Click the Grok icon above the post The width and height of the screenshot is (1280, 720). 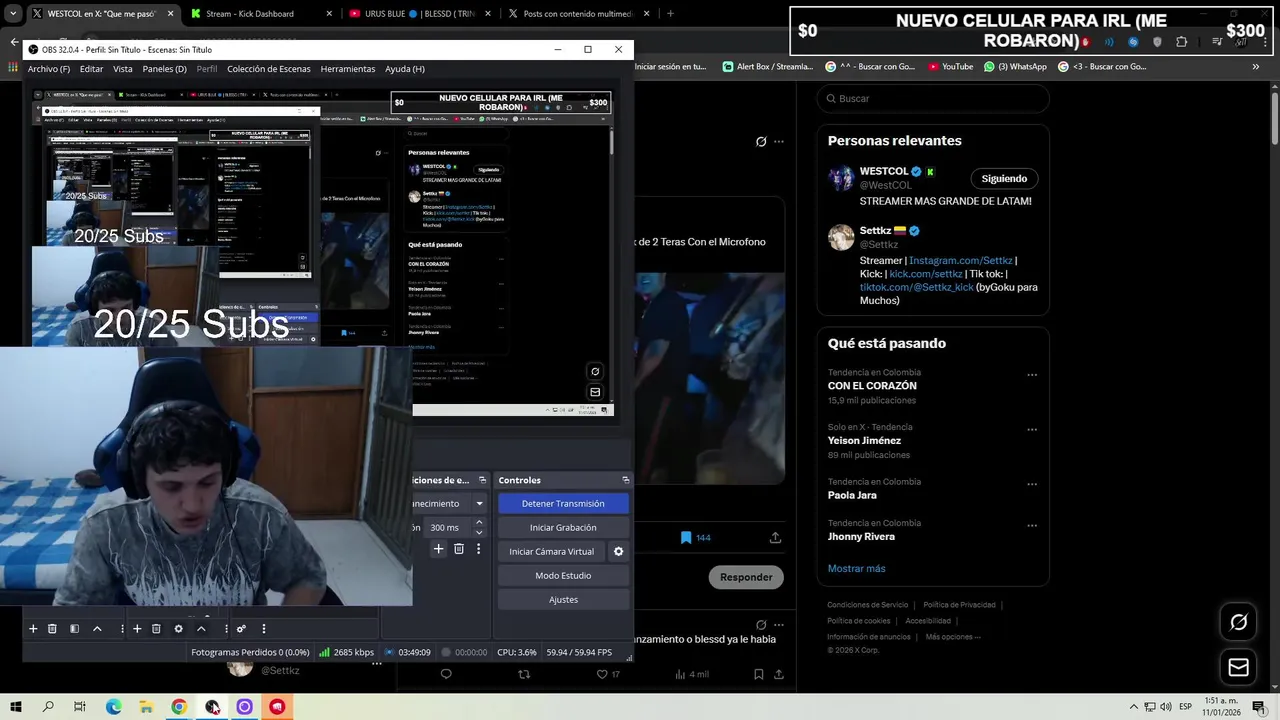click(761, 142)
